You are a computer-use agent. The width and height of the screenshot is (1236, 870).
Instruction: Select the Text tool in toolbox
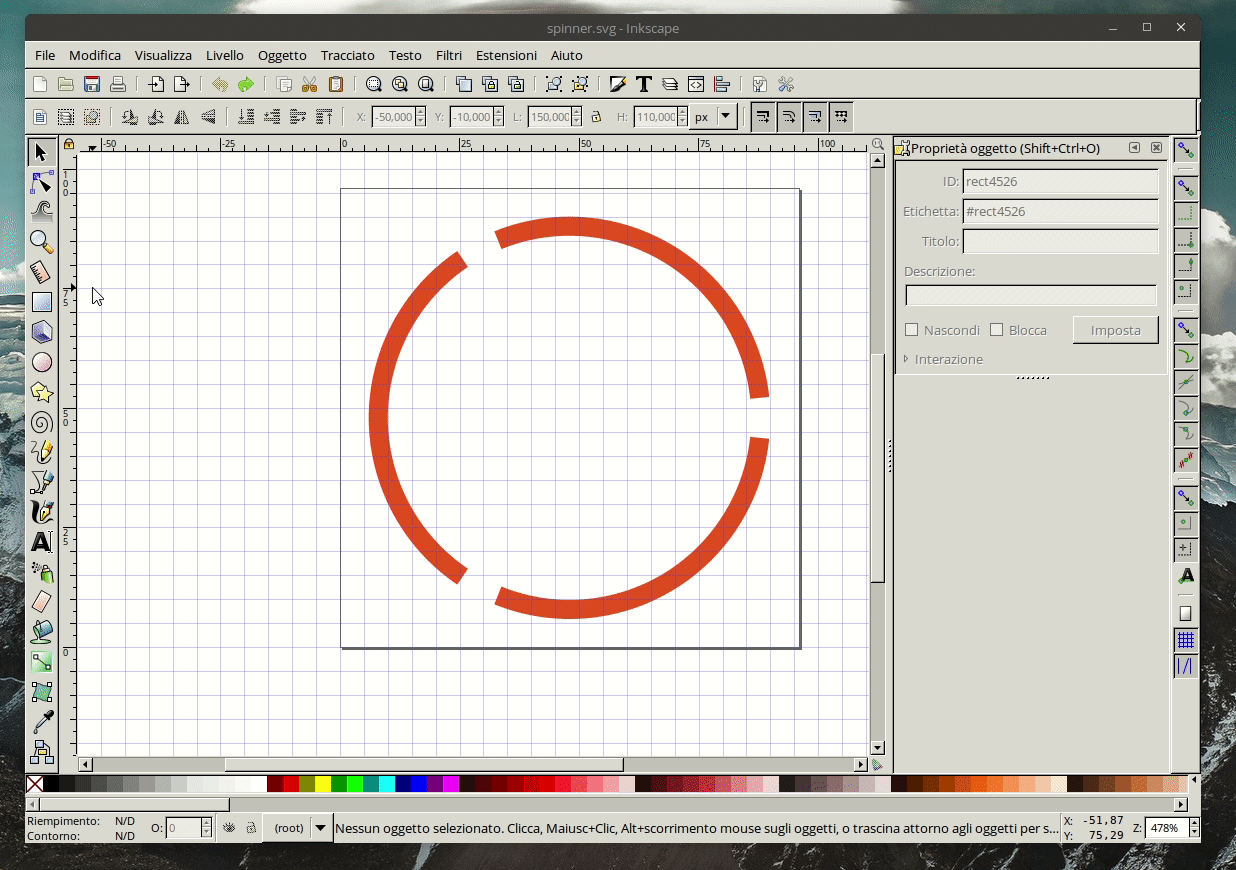pos(41,542)
